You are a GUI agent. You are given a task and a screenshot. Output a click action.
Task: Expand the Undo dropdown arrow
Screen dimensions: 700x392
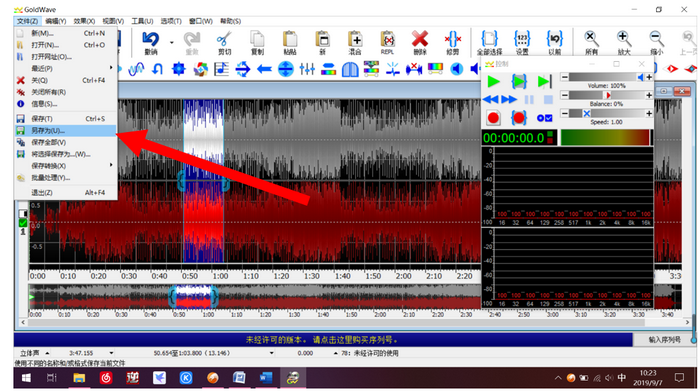point(171,43)
